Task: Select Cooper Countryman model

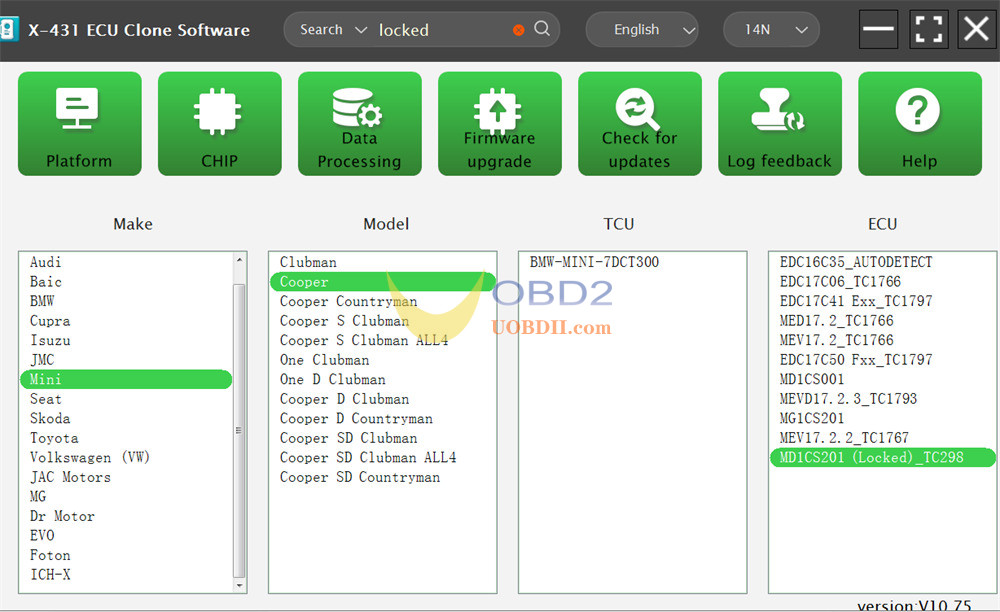Action: 383,301
